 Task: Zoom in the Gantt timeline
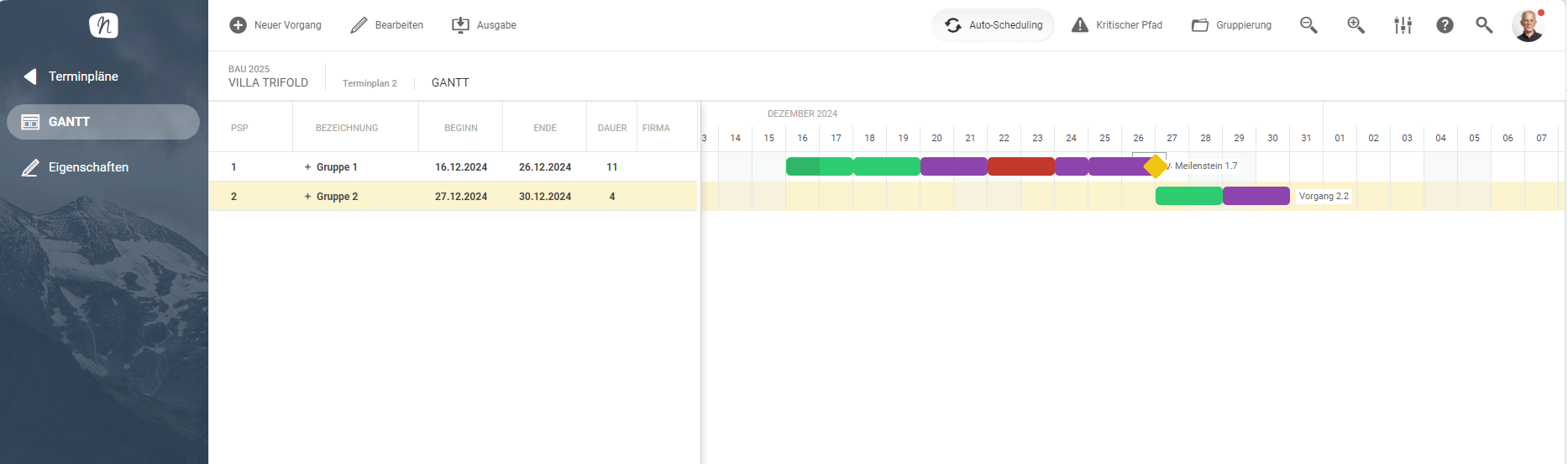coord(1356,25)
